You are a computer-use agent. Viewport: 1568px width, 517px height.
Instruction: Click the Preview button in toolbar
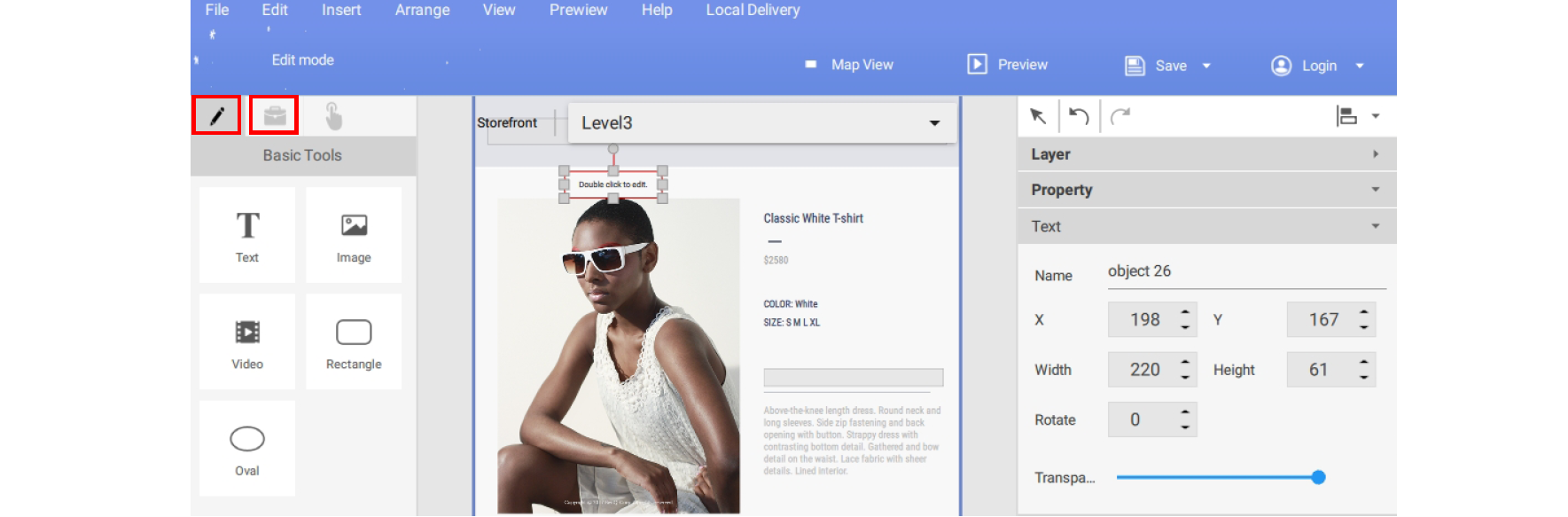[x=1008, y=65]
